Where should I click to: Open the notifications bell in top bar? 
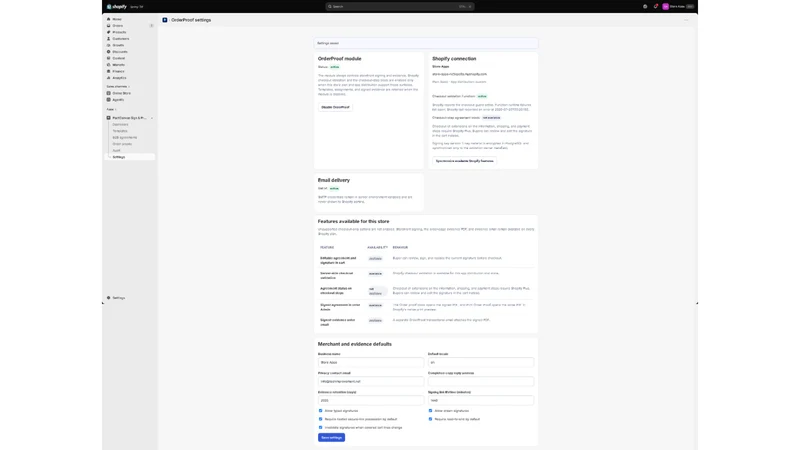coord(656,7)
